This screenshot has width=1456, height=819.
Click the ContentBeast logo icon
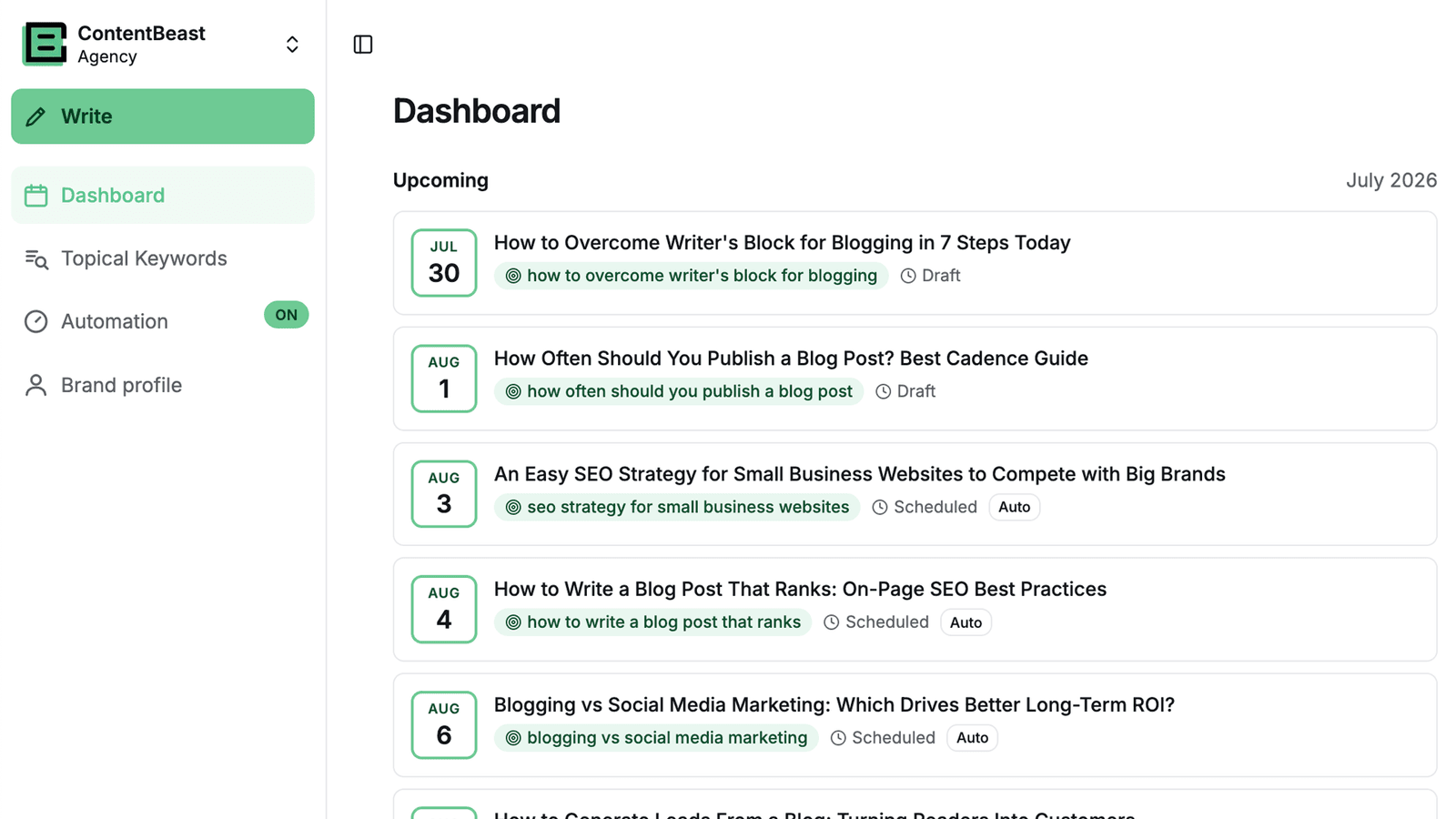(x=45, y=44)
